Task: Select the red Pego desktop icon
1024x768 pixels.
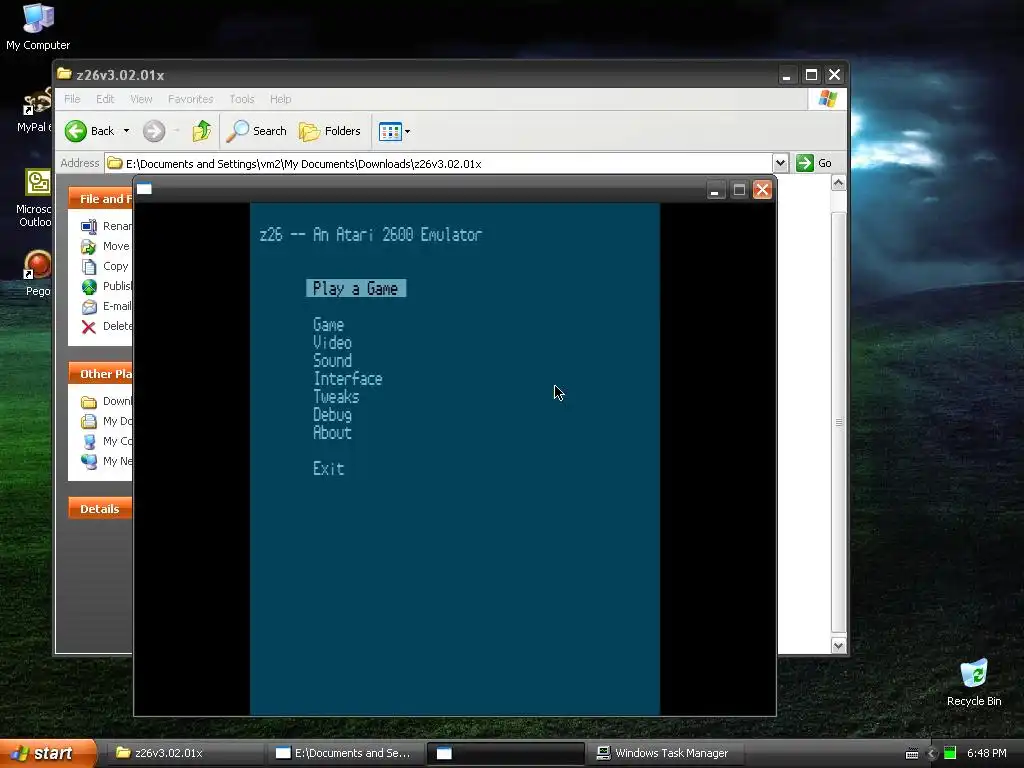Action: (37, 274)
